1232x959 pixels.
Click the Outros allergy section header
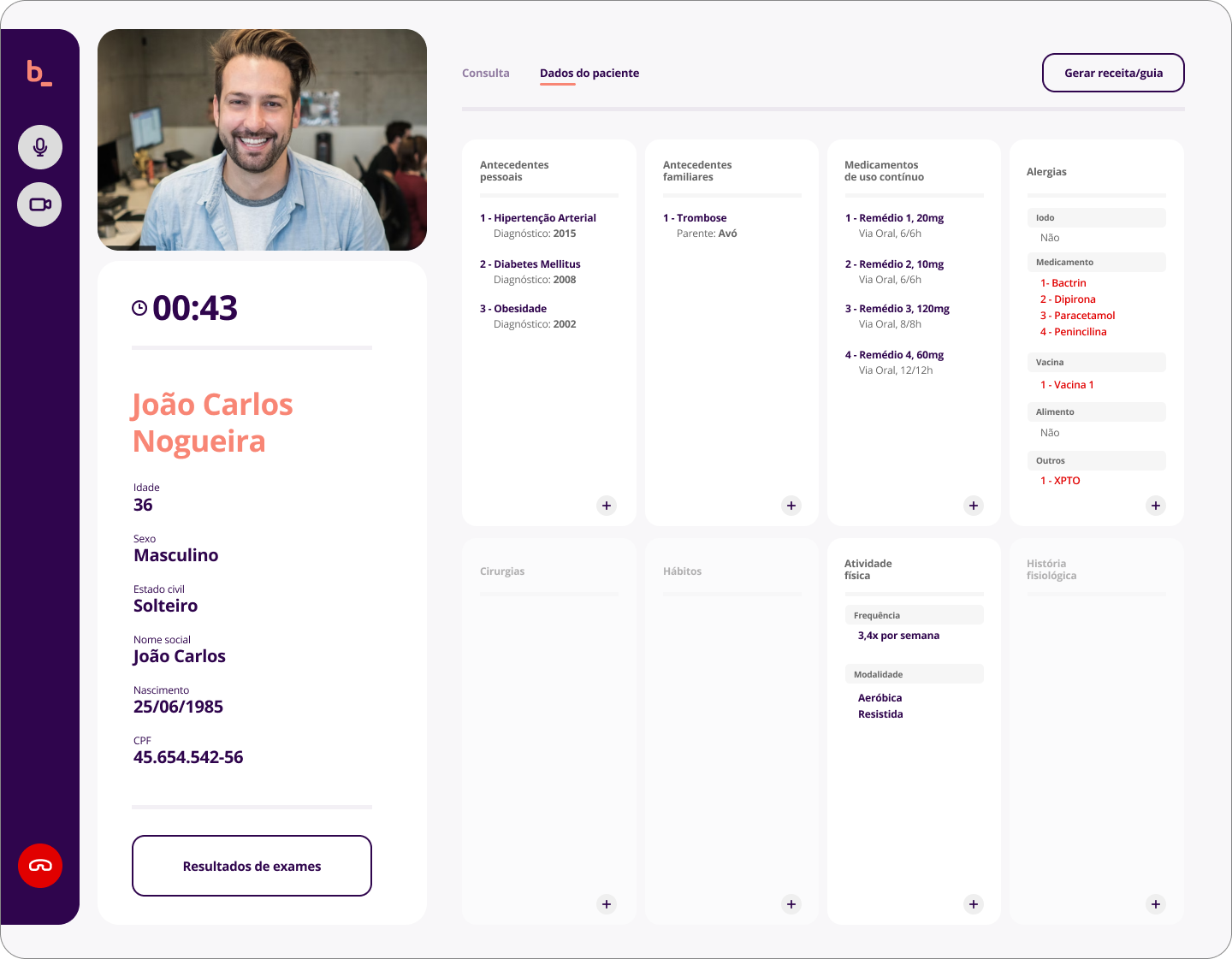1096,461
